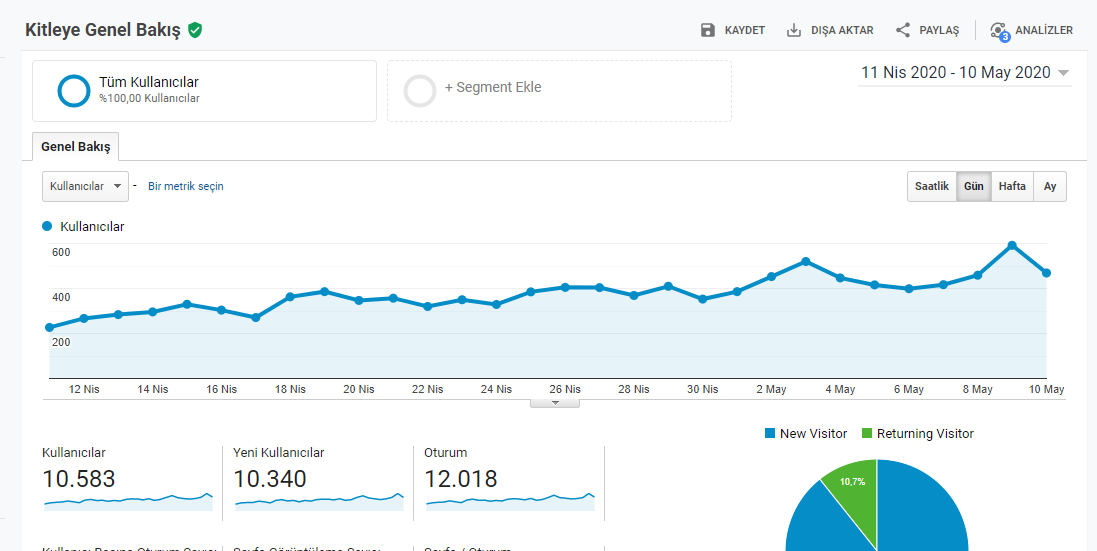Click the green Returning Visitor legend swatch
This screenshot has height=551, width=1097.
[x=867, y=434]
